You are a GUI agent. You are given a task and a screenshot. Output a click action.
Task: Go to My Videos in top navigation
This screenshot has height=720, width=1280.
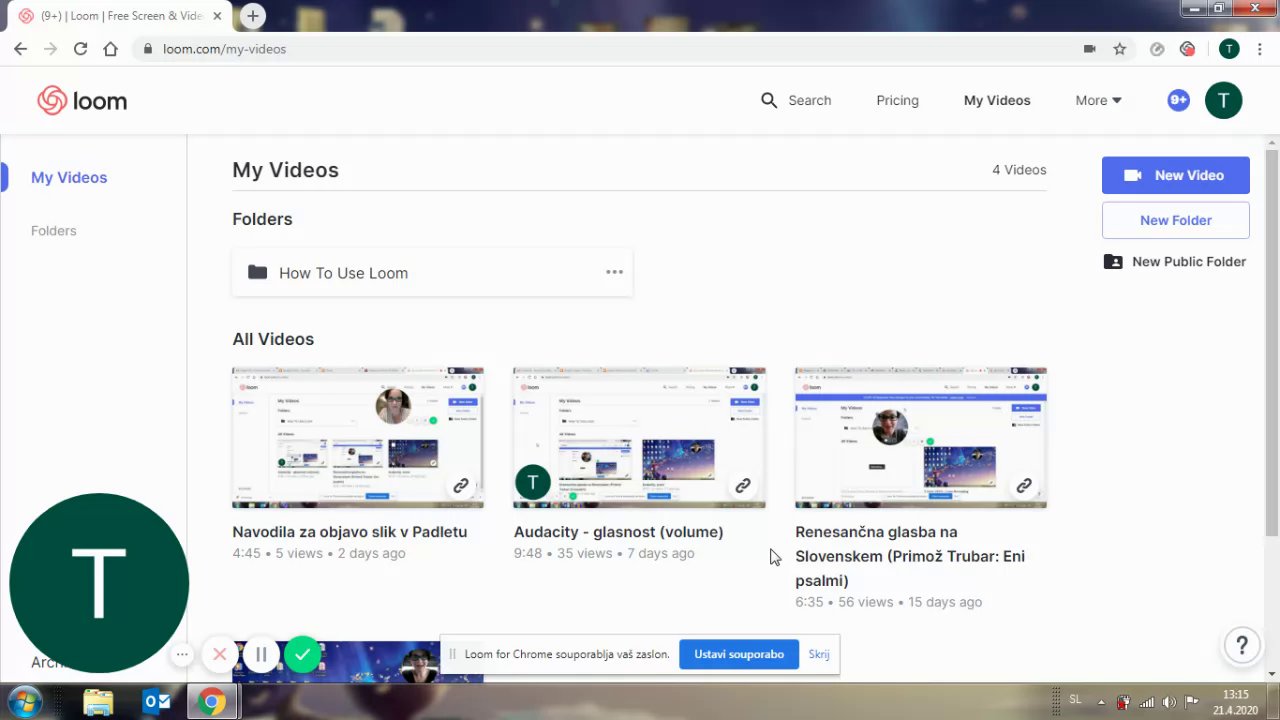coord(997,100)
